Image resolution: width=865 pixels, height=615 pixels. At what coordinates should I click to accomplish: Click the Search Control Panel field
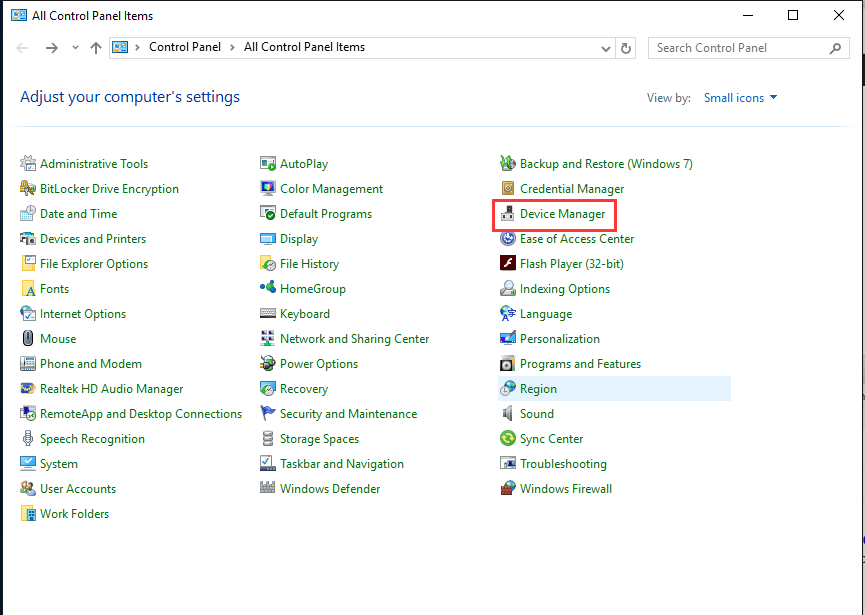pyautogui.click(x=740, y=48)
